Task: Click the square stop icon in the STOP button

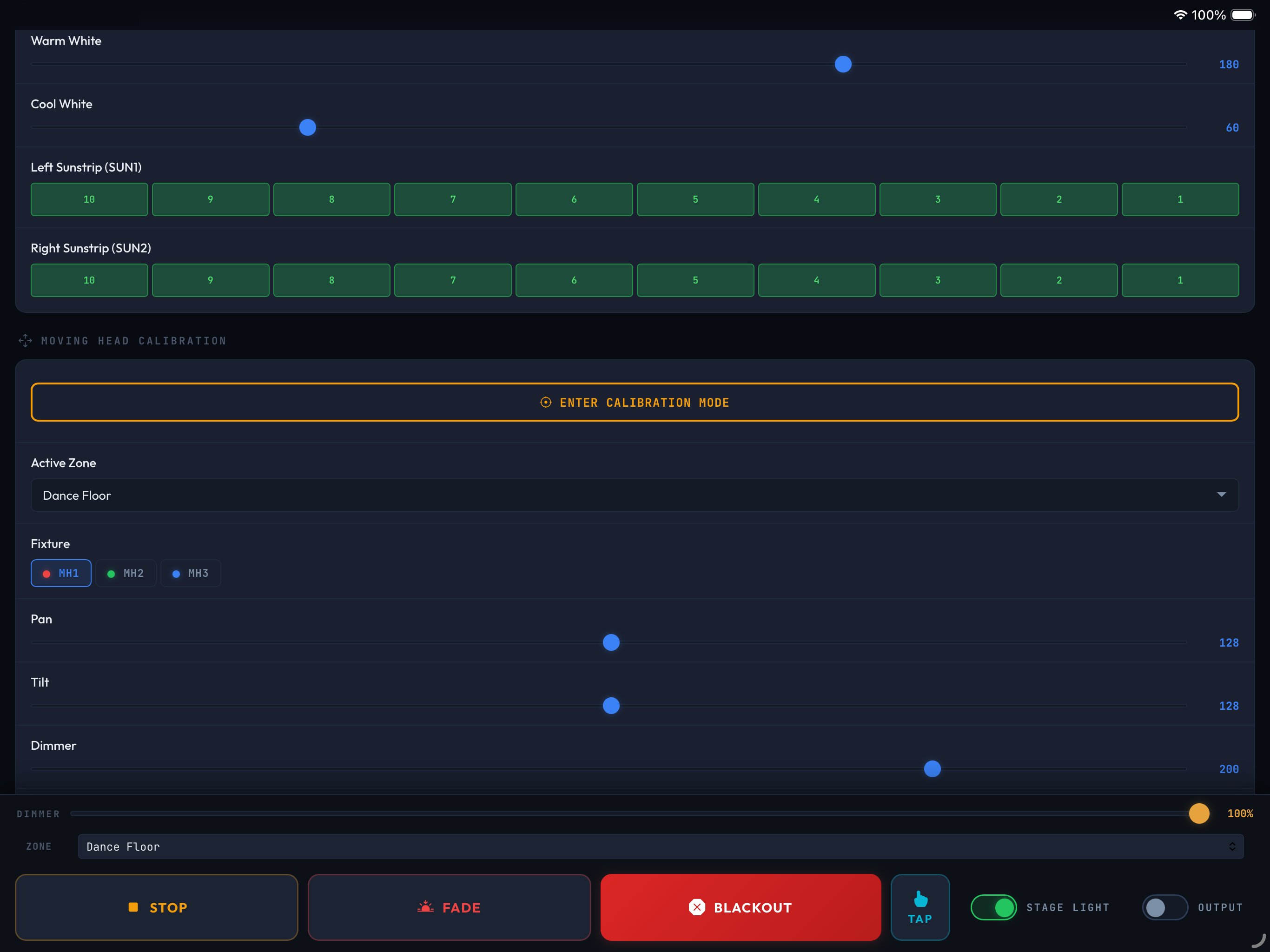Action: pos(133,907)
